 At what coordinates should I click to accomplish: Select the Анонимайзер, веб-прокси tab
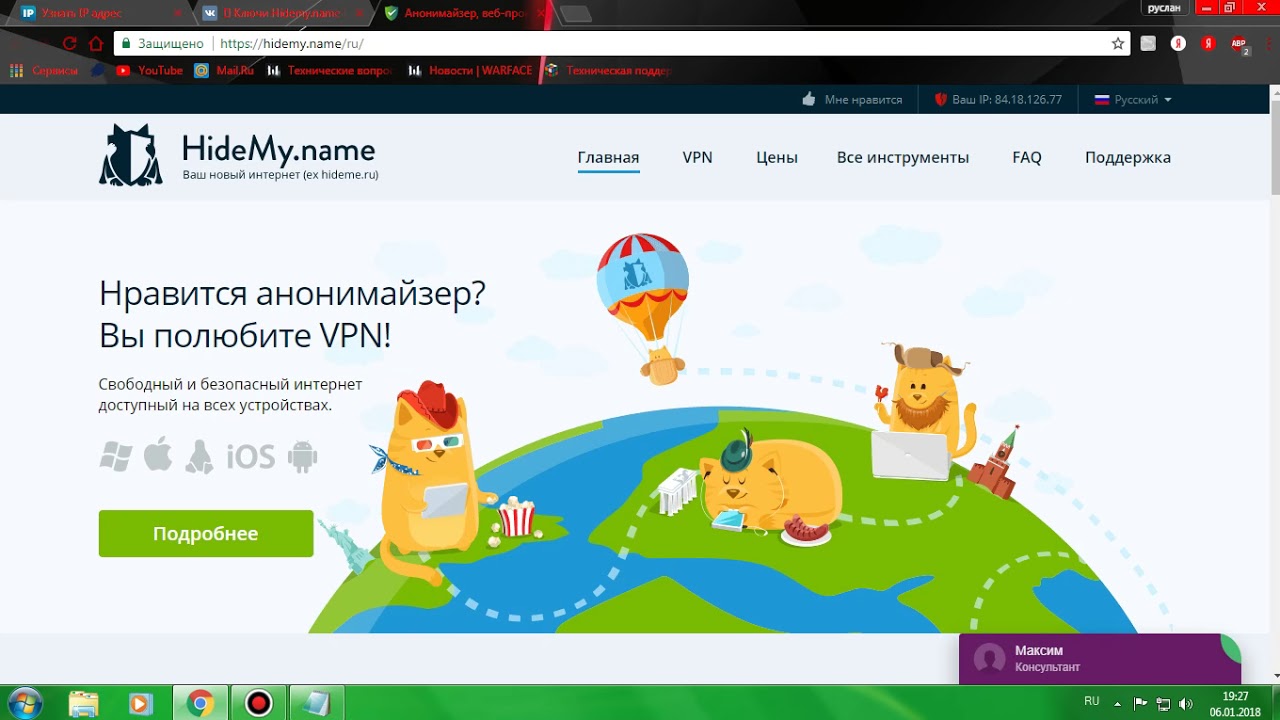(465, 13)
